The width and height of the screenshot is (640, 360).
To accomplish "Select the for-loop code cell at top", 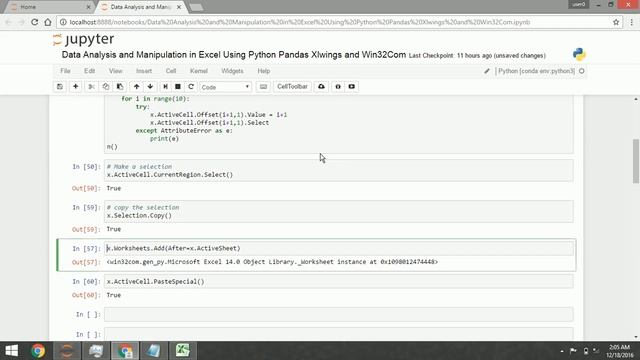I will click(338, 124).
